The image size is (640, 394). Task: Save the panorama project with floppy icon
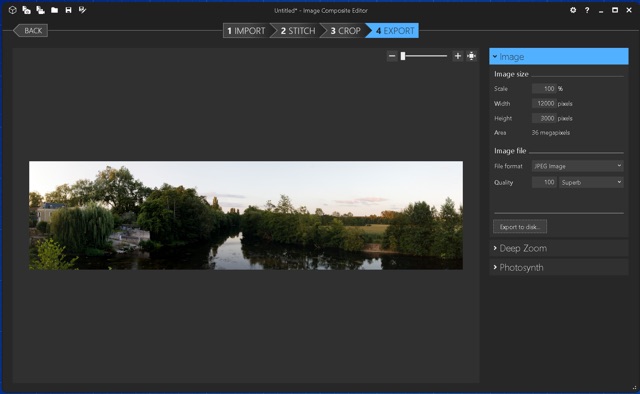[68, 10]
